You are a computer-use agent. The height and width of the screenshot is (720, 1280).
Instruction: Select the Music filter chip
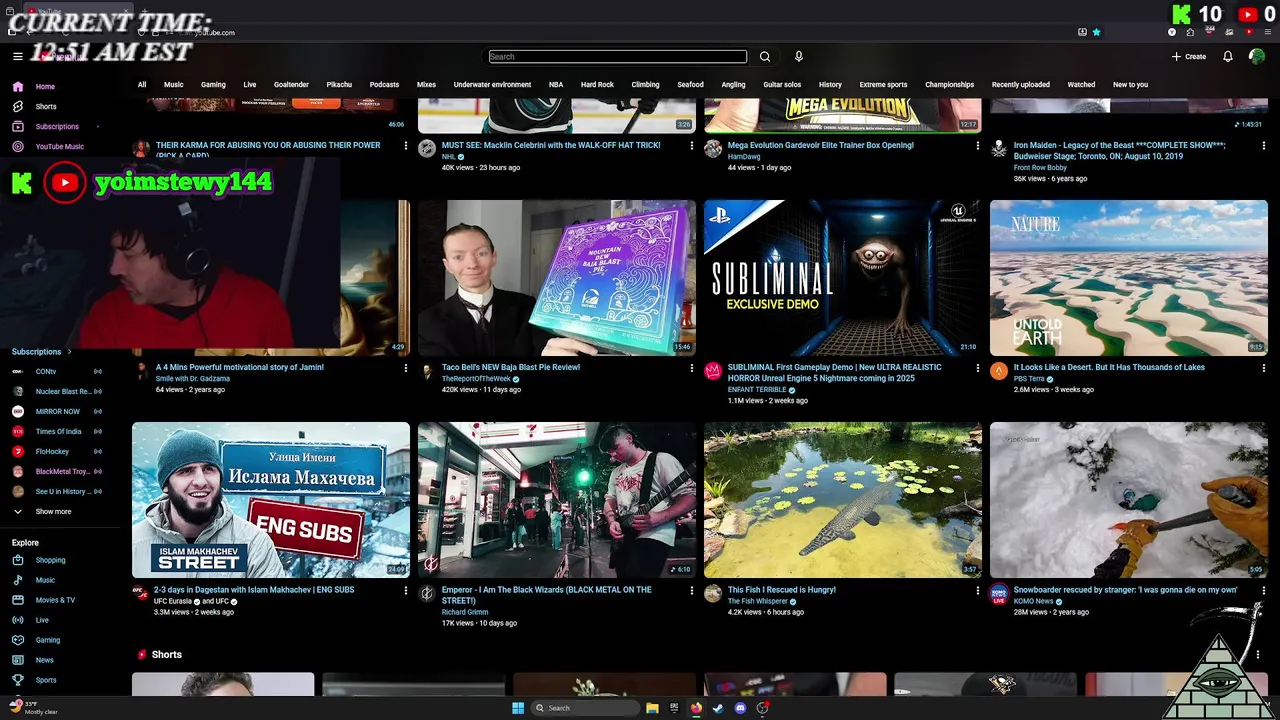(174, 85)
